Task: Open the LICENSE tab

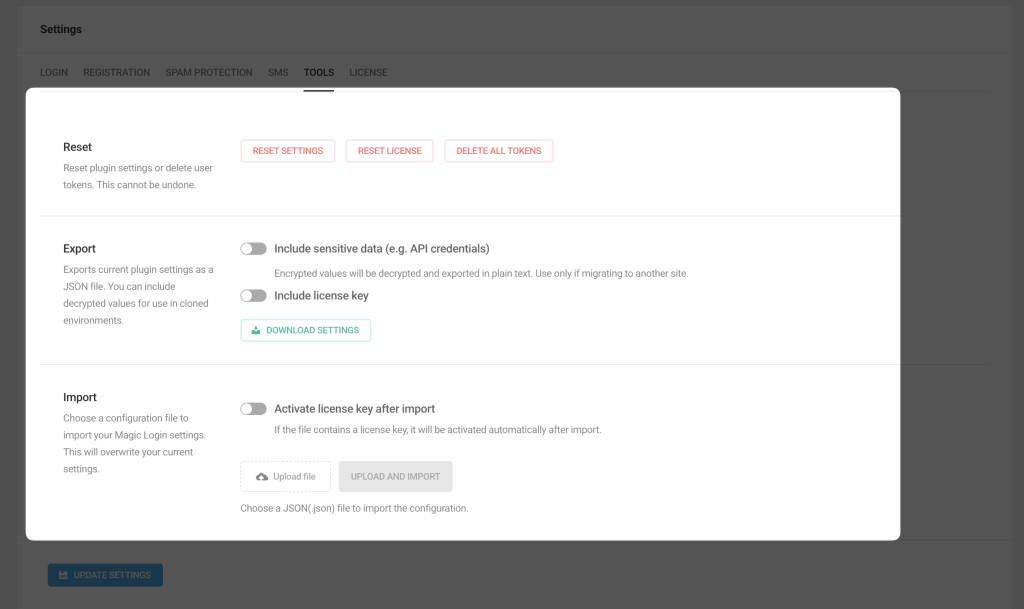Action: (368, 72)
